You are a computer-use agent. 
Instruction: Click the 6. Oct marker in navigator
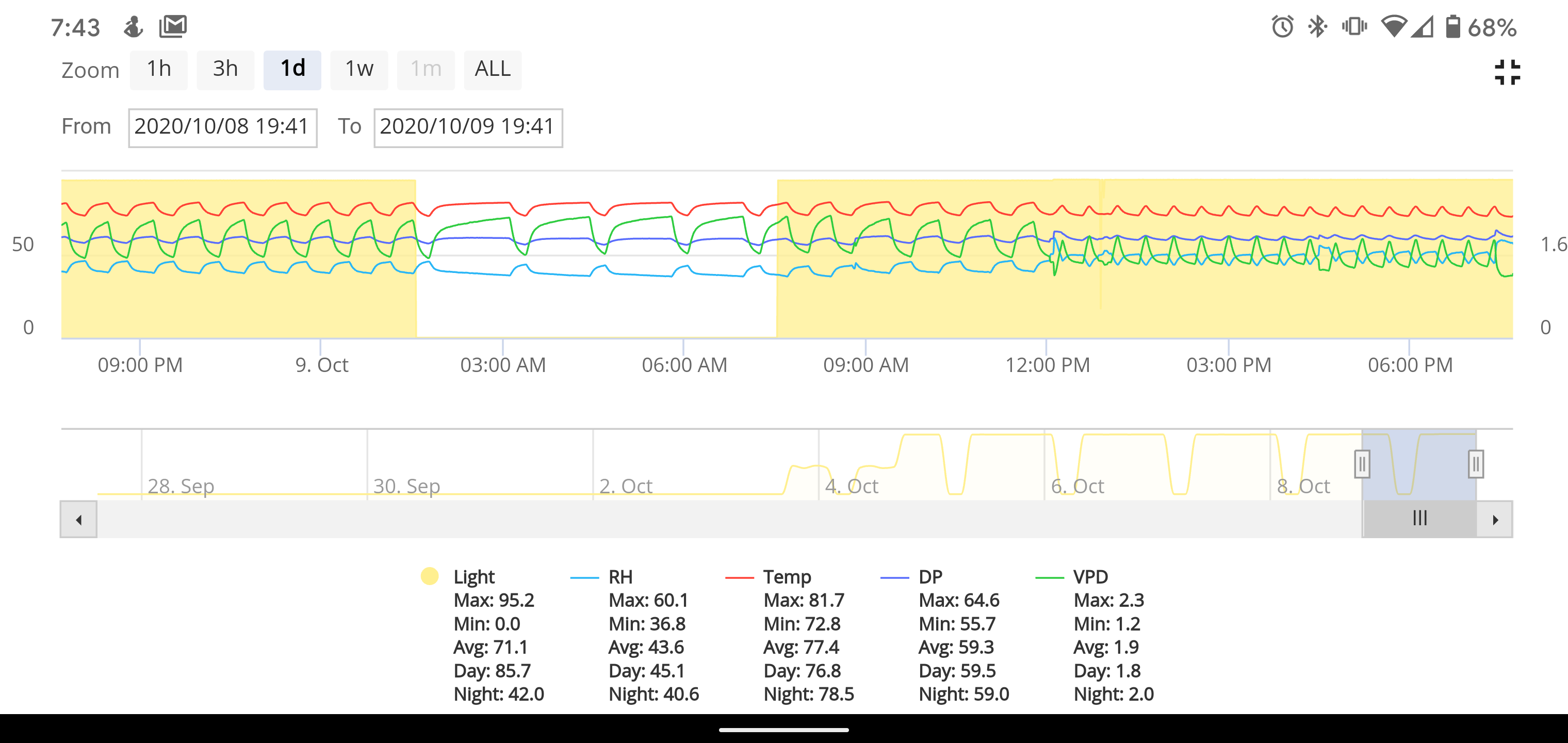(1077, 486)
